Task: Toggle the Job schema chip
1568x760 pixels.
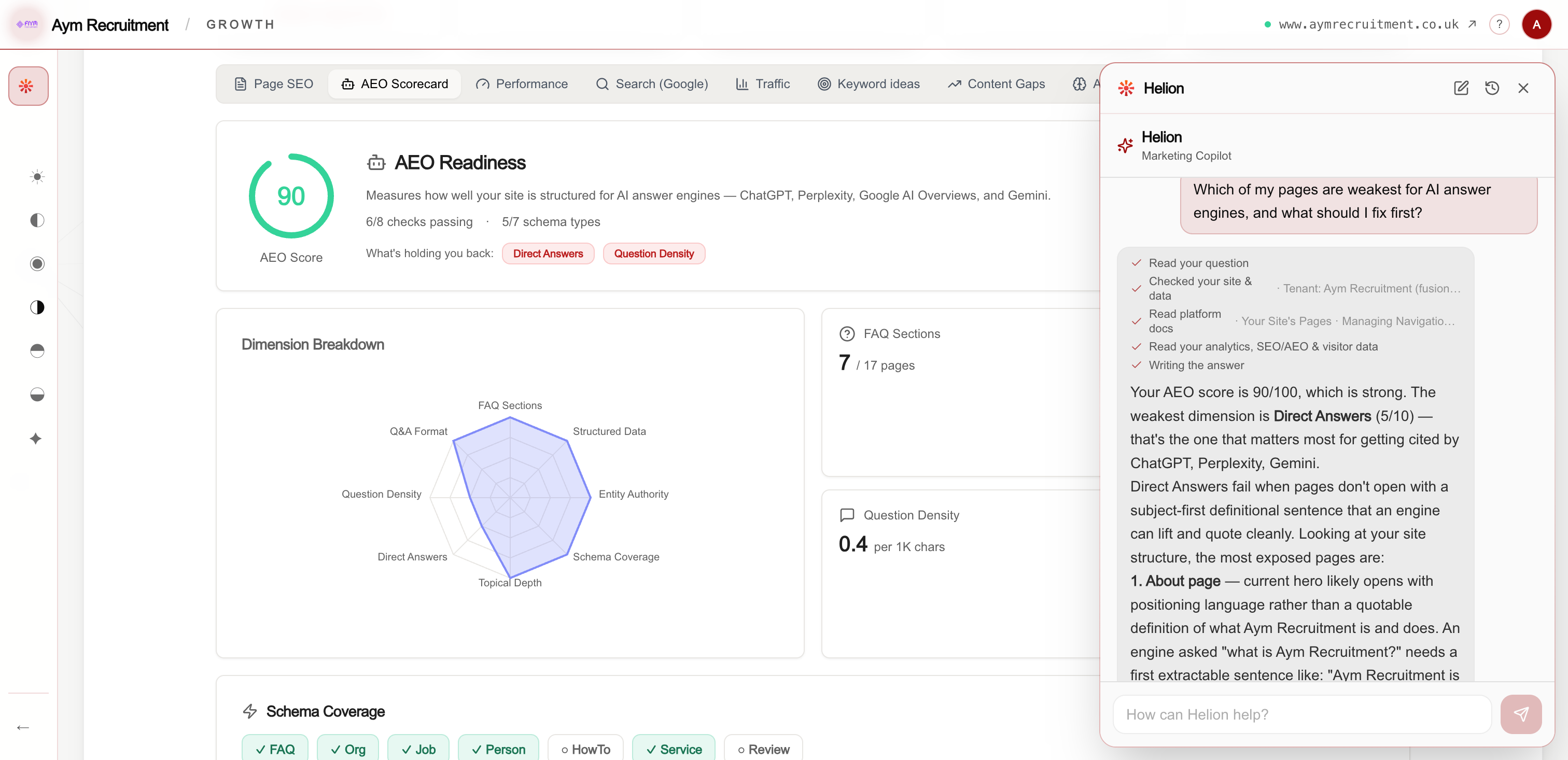Action: 418,749
